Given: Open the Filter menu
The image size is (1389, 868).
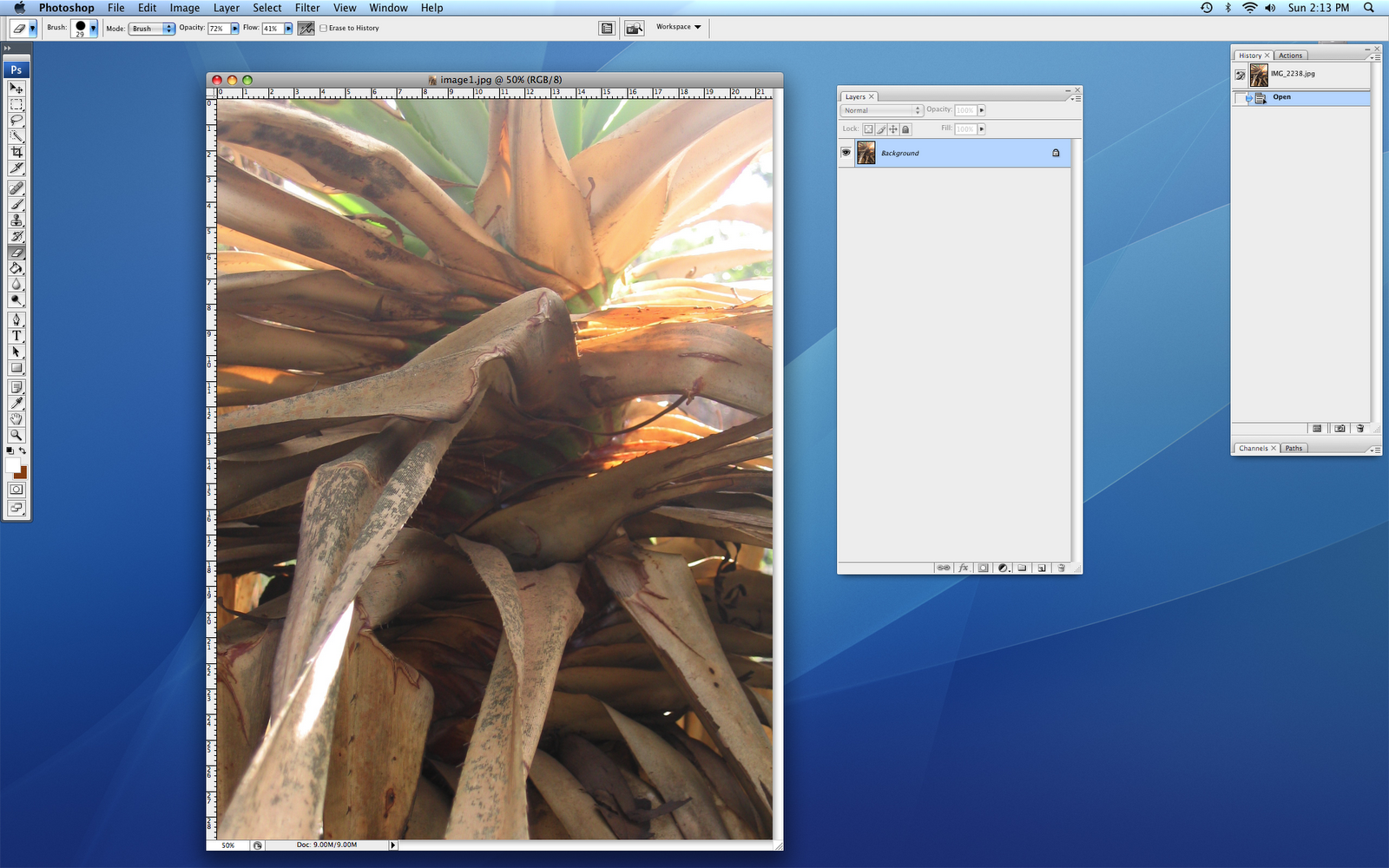Looking at the screenshot, I should [x=307, y=8].
